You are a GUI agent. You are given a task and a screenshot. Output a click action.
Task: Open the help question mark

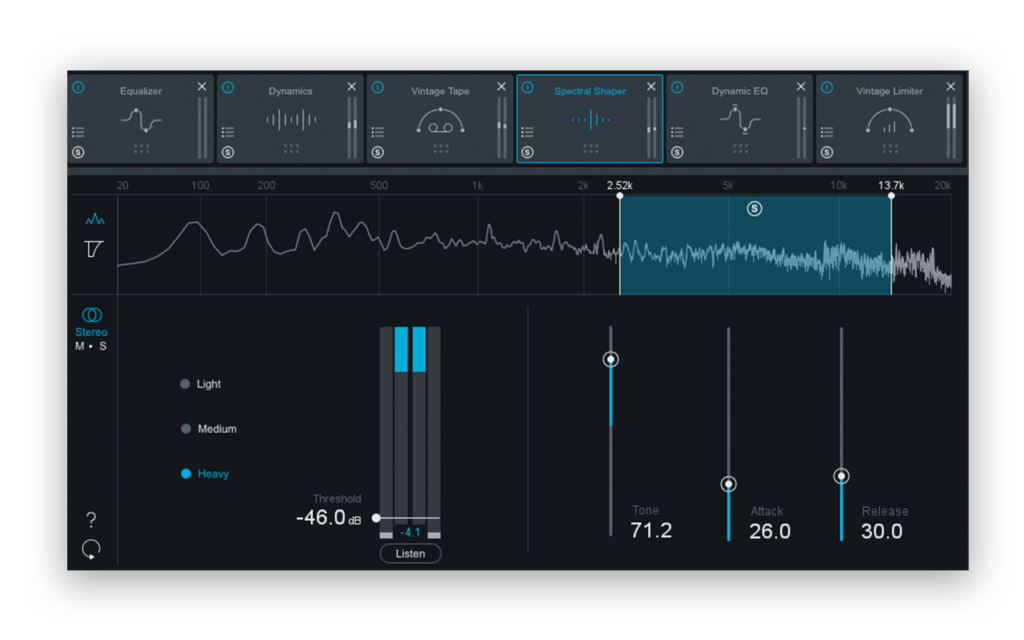[91, 520]
